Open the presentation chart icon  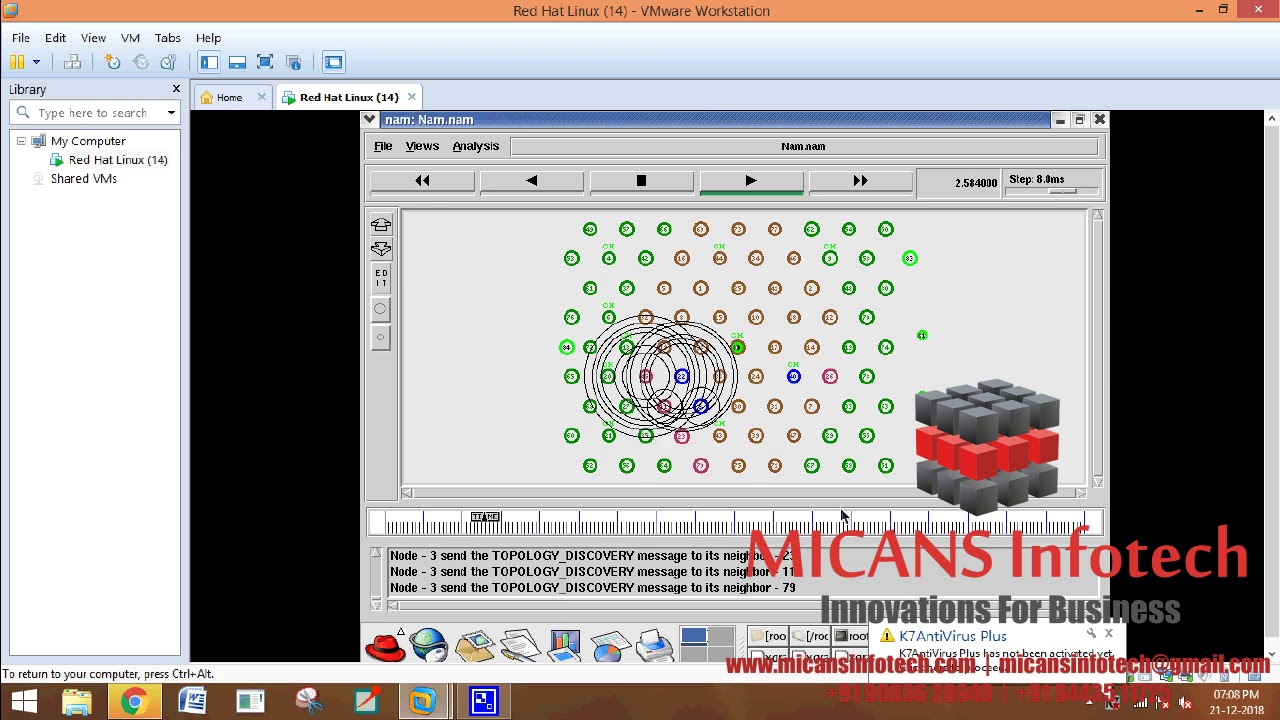pyautogui.click(x=564, y=646)
